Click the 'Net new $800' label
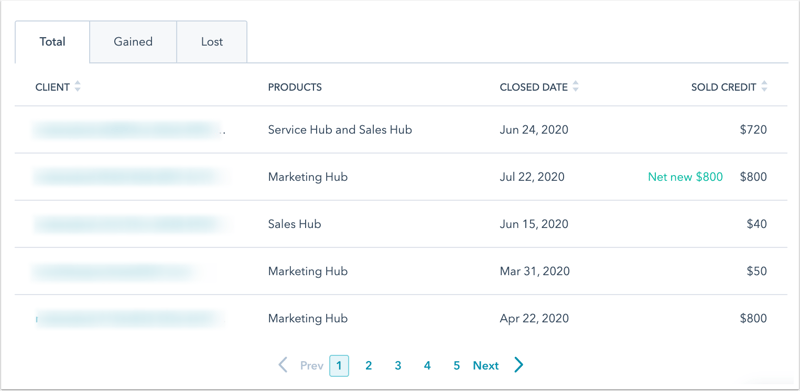 [685, 177]
